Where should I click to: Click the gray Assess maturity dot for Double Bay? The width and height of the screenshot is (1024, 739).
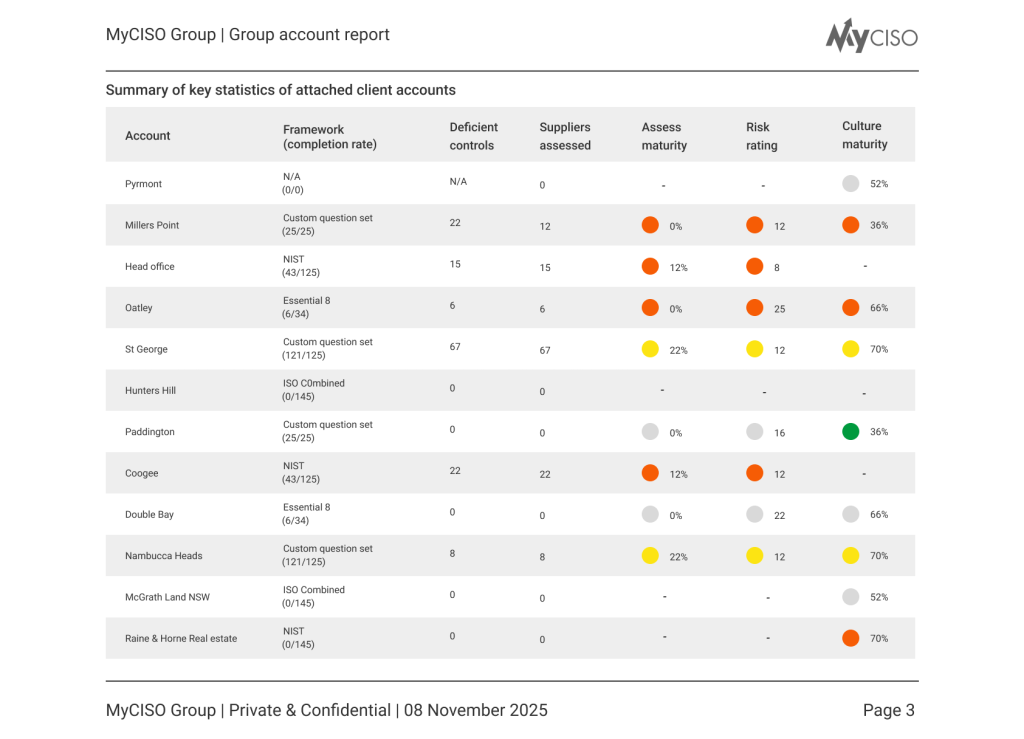pos(650,514)
